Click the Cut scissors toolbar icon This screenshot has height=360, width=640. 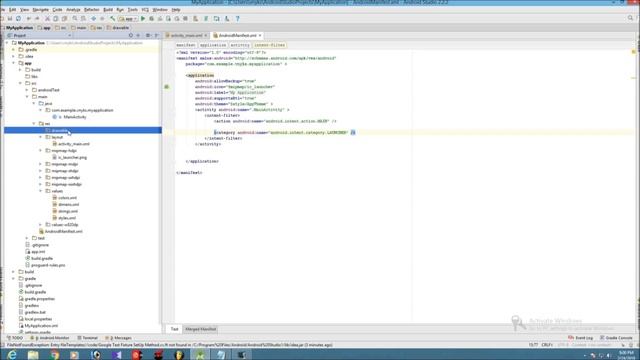[x=47, y=19]
